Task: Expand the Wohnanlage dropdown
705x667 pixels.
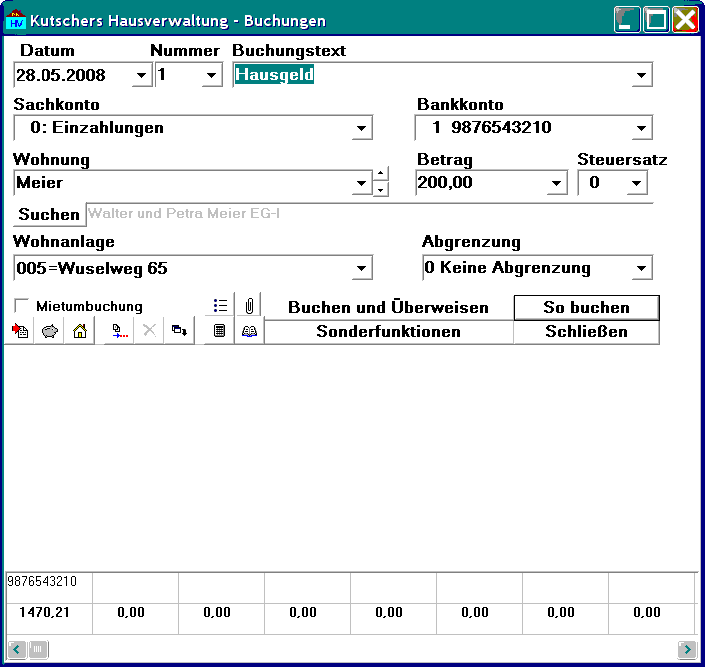Action: click(361, 269)
